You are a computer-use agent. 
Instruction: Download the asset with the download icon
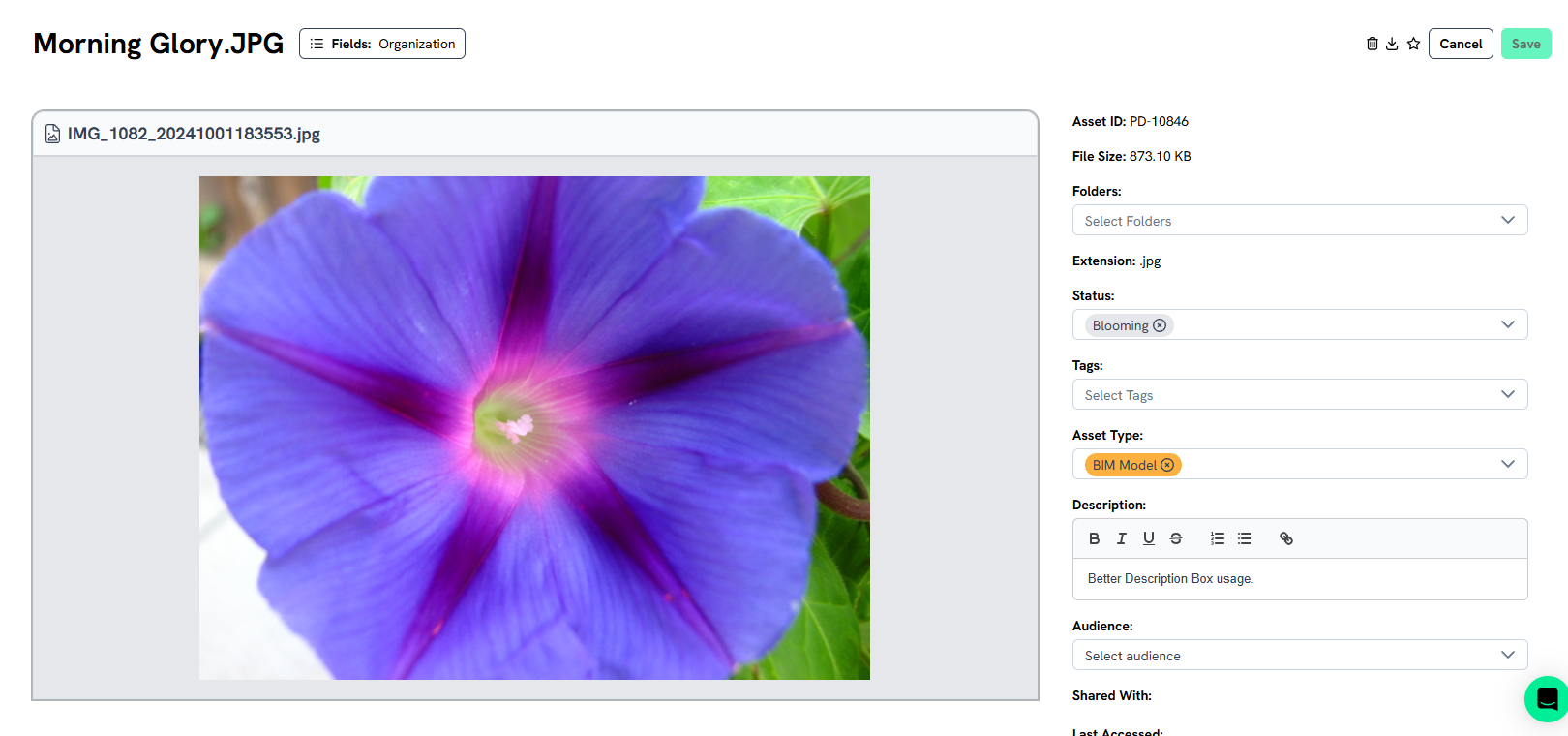click(1392, 44)
